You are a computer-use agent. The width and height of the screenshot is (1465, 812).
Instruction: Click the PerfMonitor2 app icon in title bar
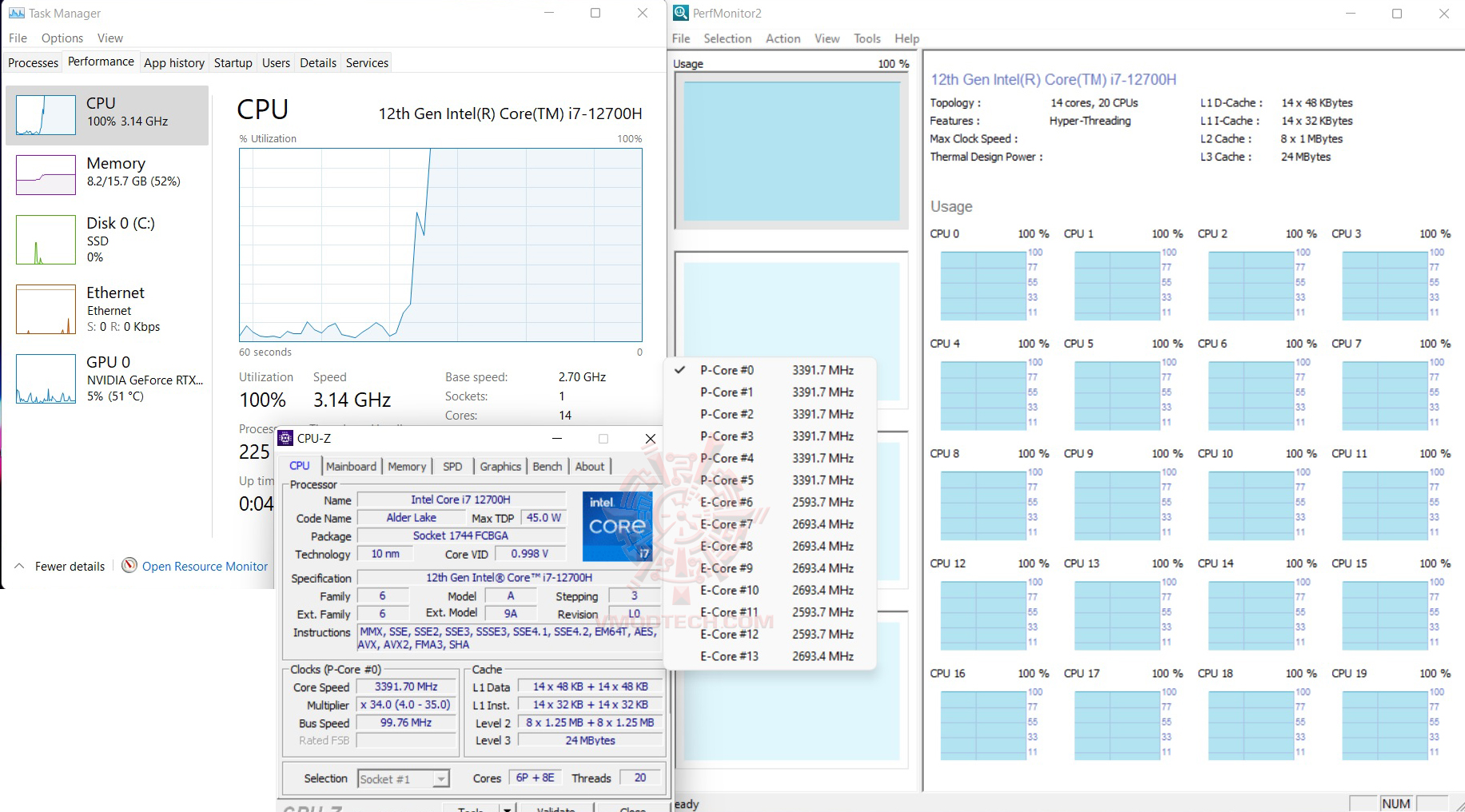point(681,13)
